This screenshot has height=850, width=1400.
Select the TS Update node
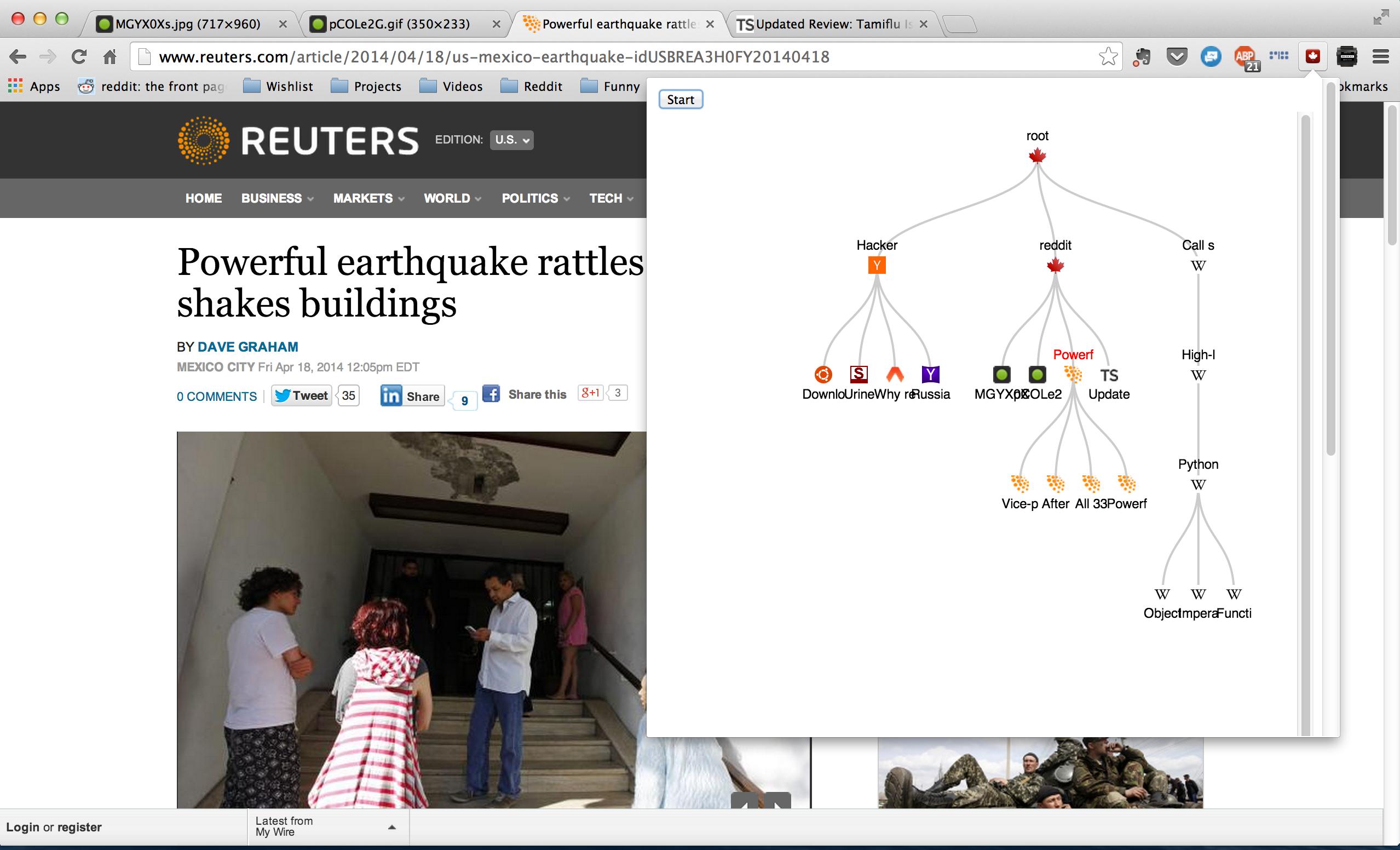pos(1109,376)
